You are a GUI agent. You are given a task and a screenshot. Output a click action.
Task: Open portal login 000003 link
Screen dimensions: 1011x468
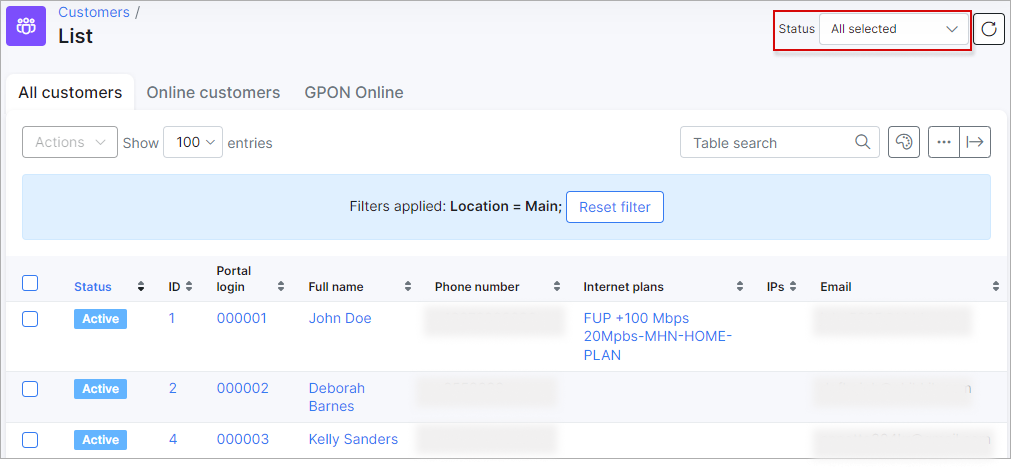click(242, 440)
